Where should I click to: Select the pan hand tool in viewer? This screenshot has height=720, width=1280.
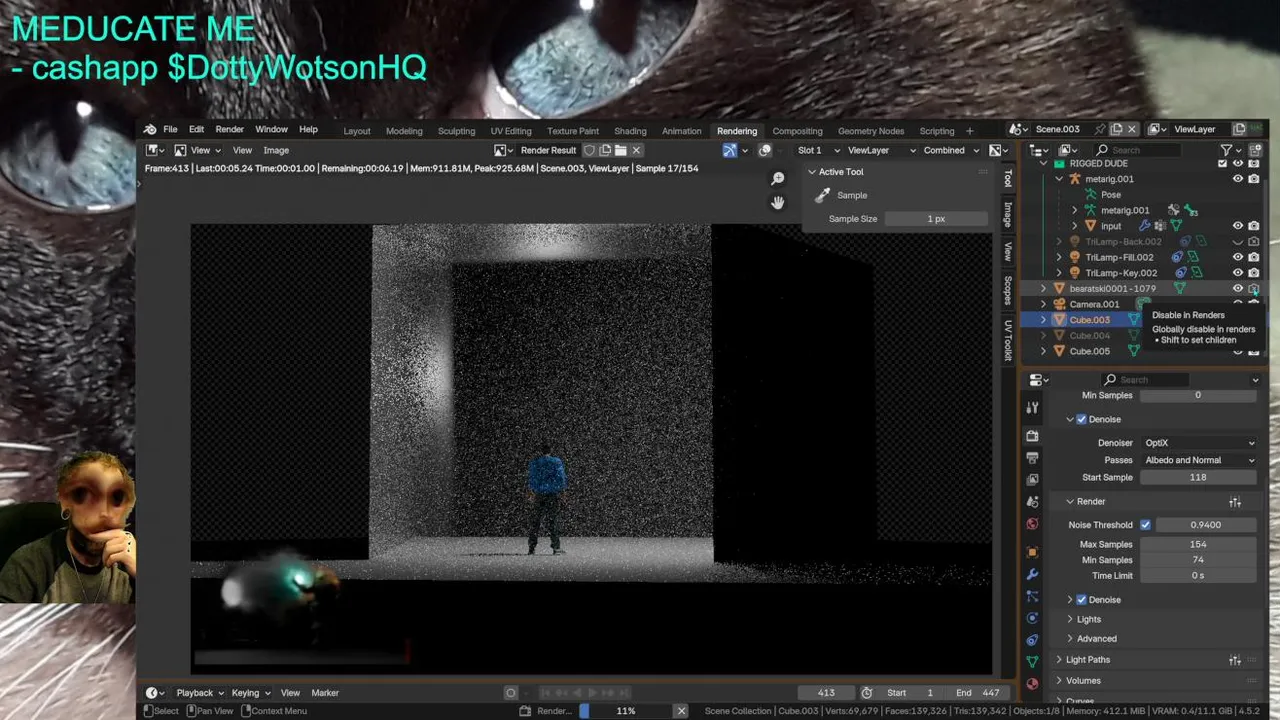coord(777,203)
